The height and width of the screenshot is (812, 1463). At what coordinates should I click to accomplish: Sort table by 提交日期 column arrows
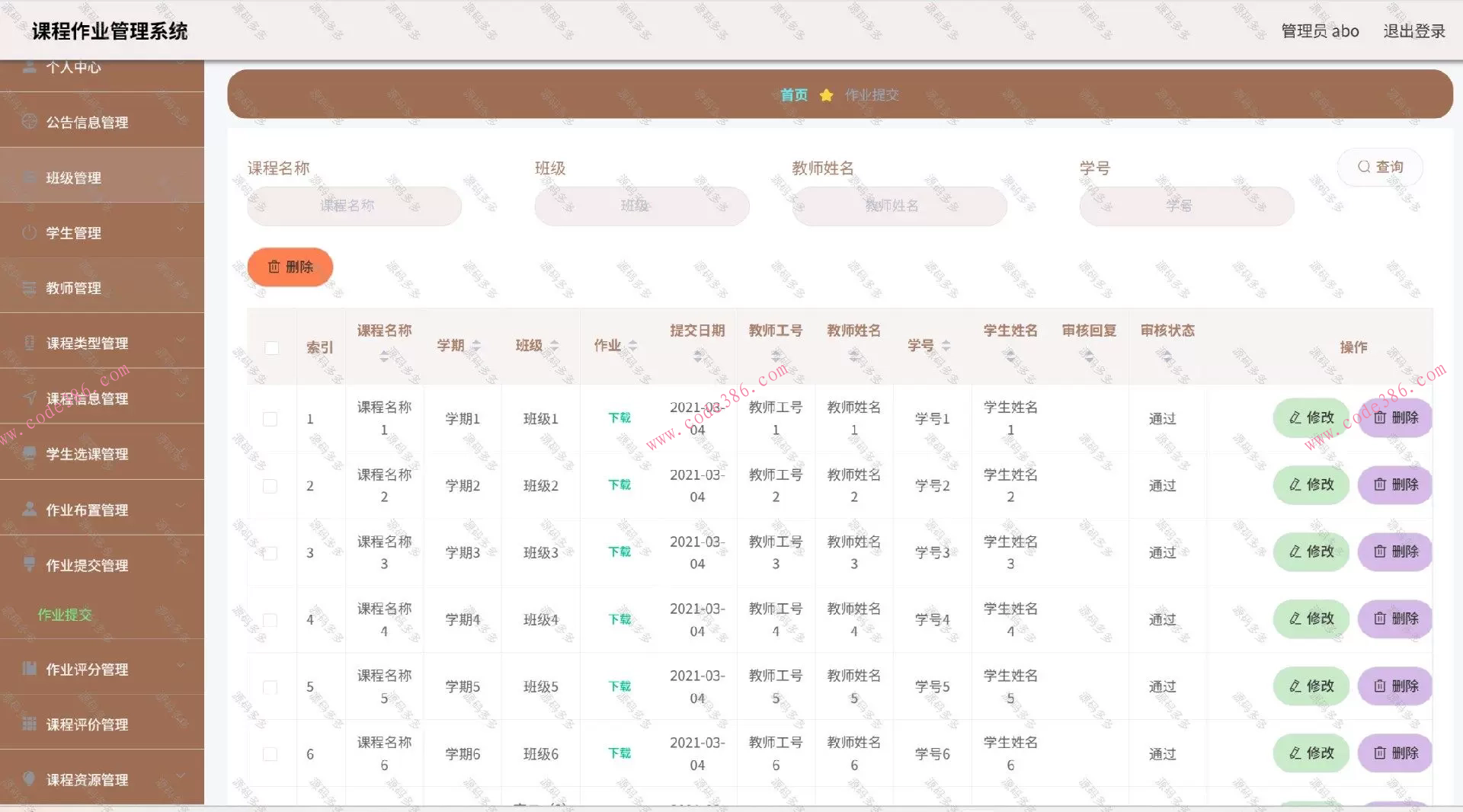(697, 356)
